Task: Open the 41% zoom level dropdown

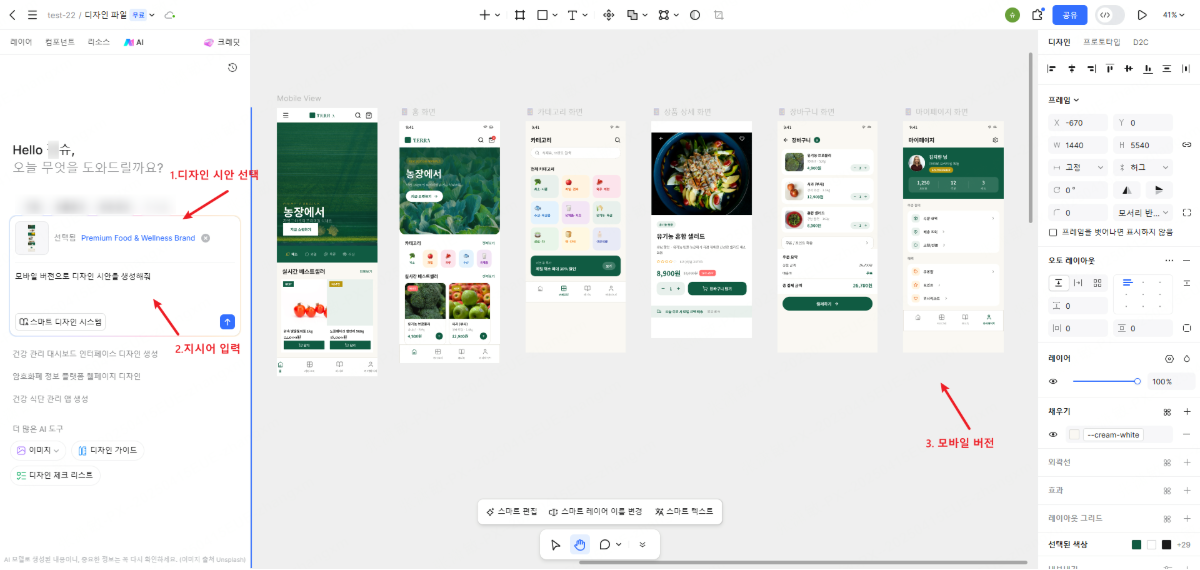Action: point(1173,15)
